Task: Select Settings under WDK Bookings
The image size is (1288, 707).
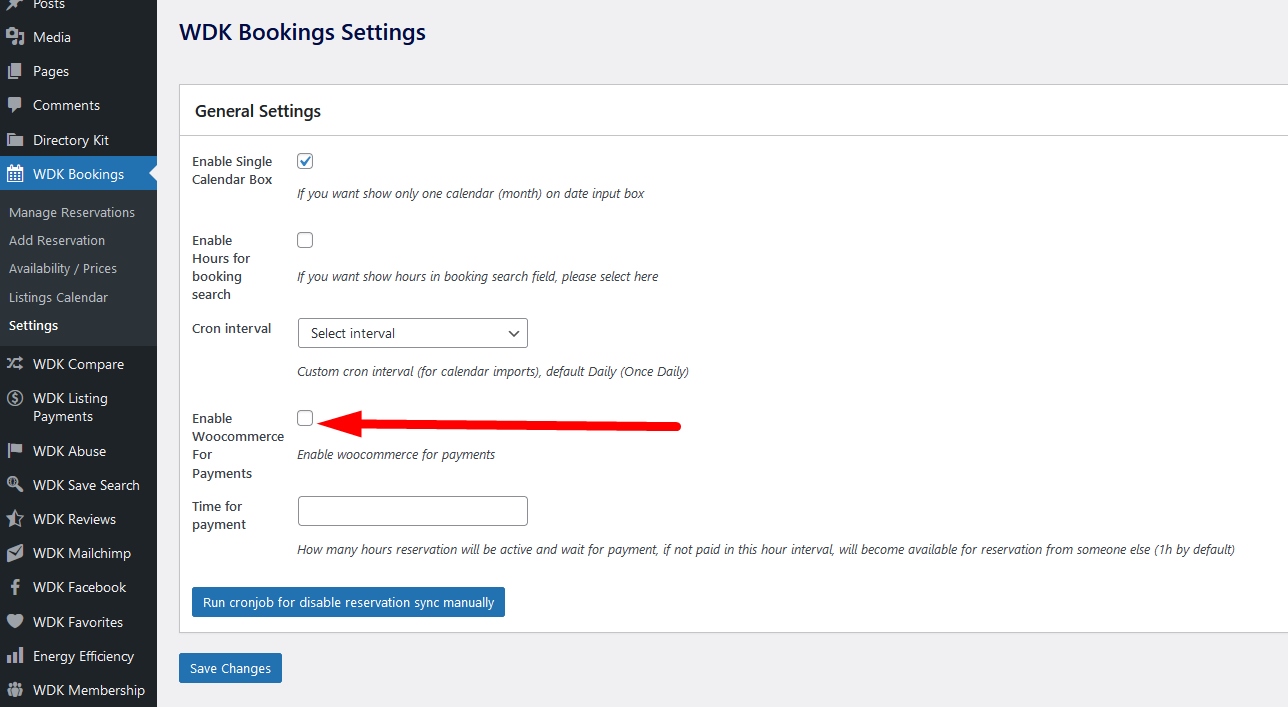Action: point(34,325)
